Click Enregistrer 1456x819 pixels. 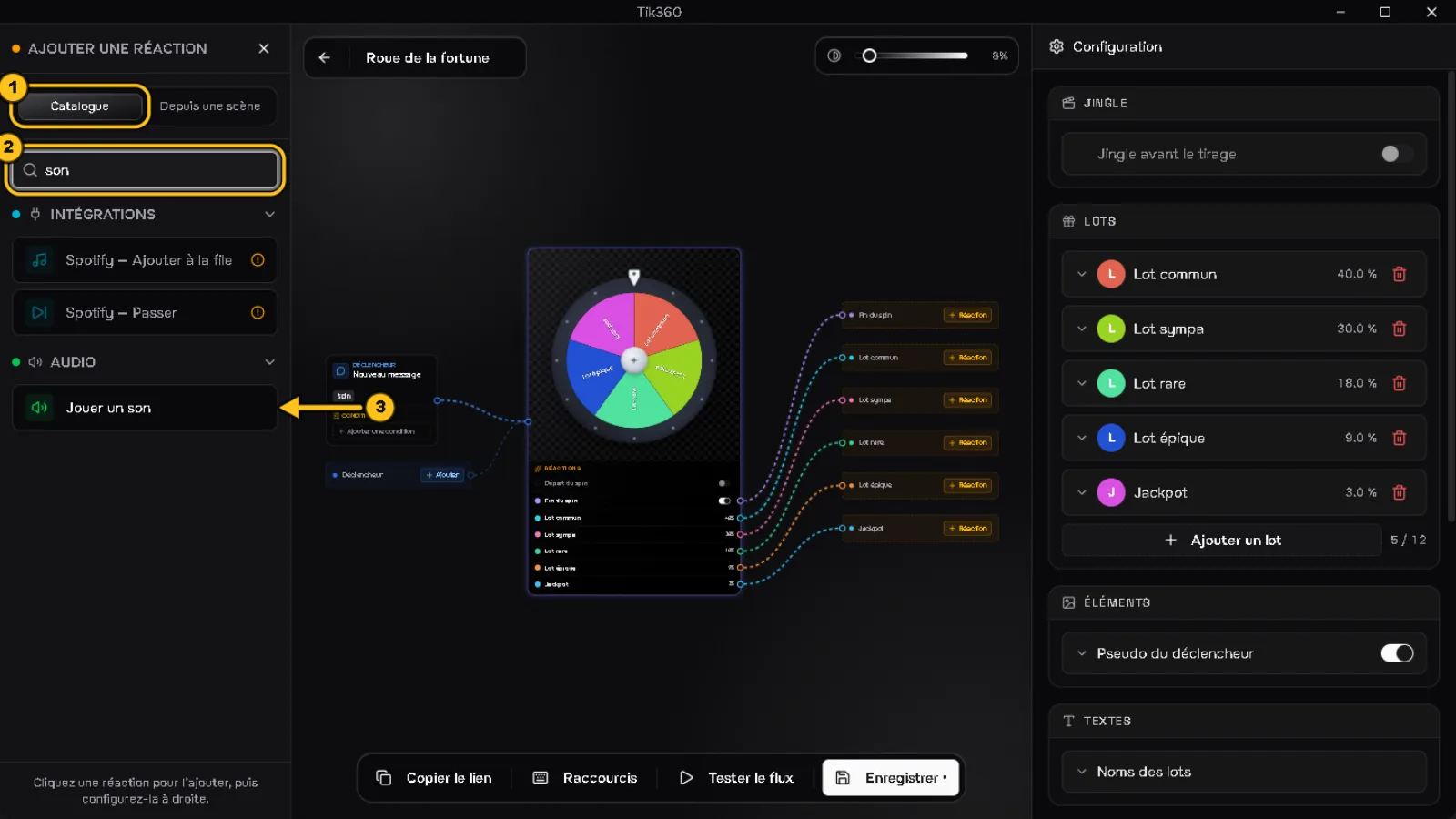tap(891, 778)
